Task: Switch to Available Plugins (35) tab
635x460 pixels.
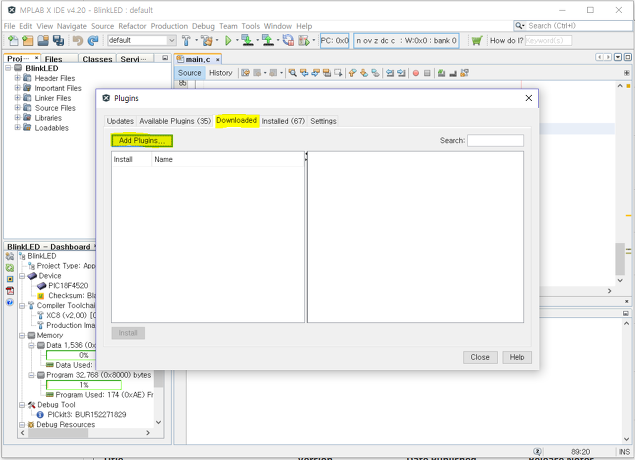Action: coord(175,121)
